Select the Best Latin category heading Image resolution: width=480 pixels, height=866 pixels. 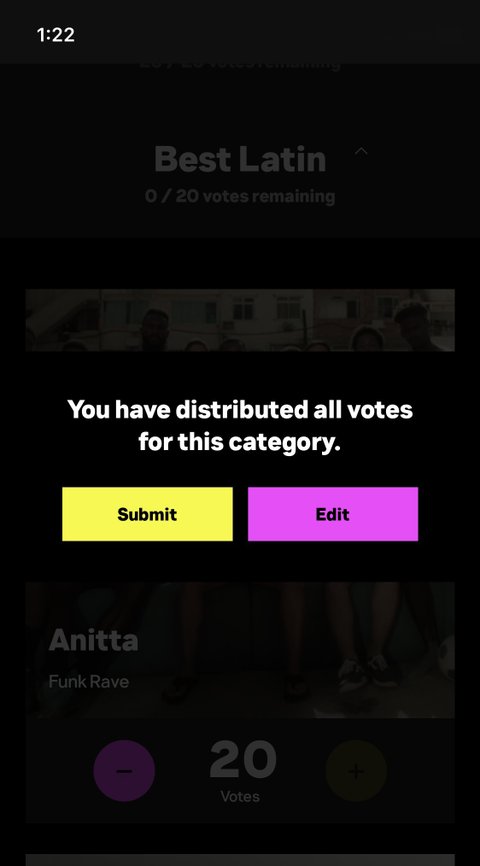pyautogui.click(x=240, y=159)
